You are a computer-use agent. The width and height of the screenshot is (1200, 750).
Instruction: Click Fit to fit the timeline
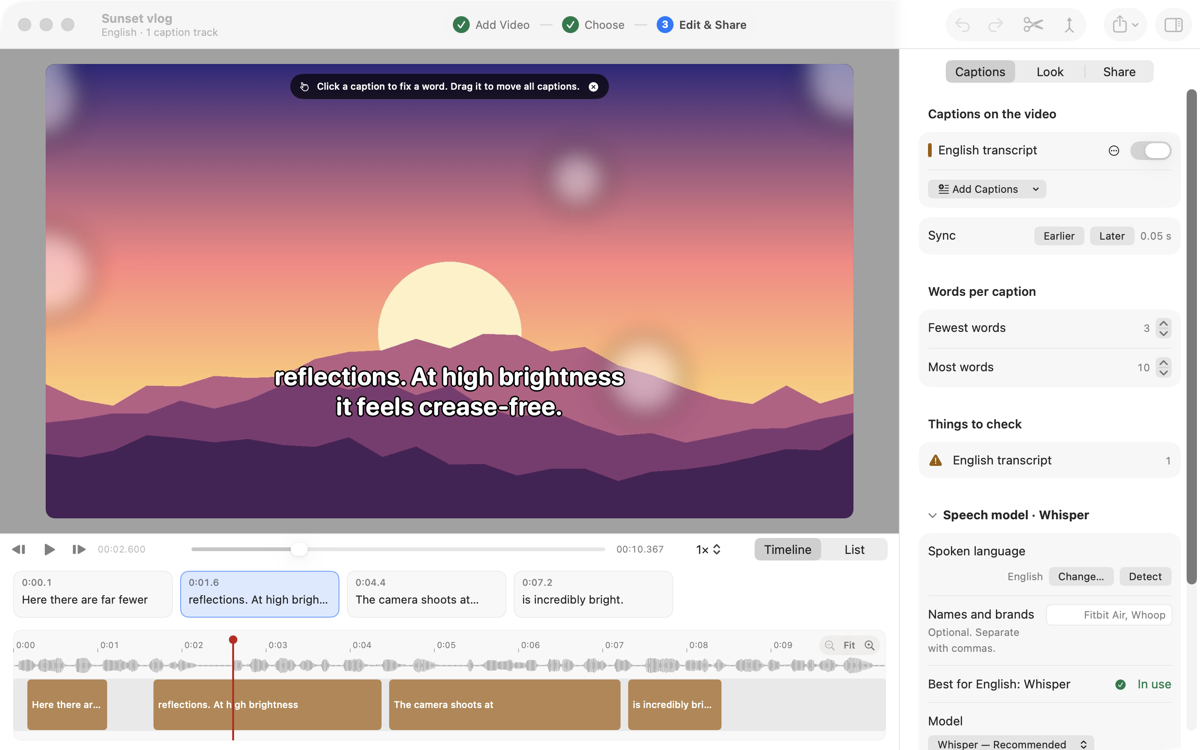(x=849, y=646)
